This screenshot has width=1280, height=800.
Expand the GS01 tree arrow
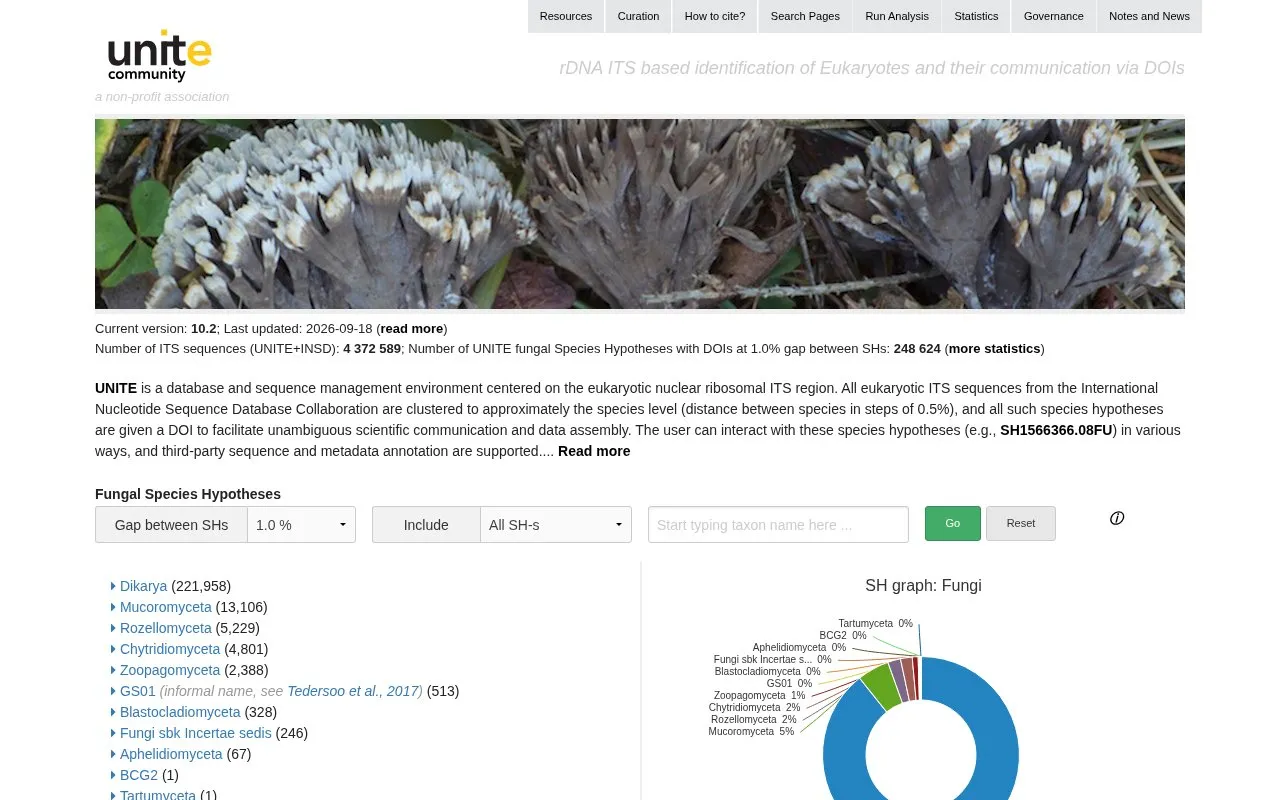(113, 691)
